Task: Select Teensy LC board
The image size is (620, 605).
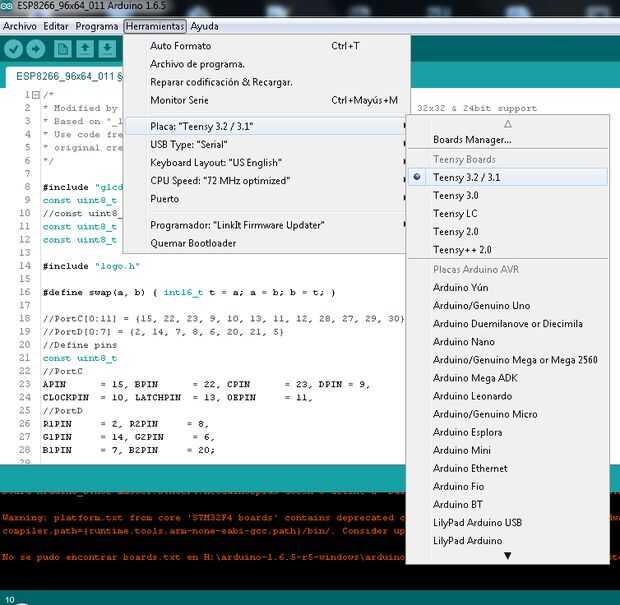Action: 508,214
